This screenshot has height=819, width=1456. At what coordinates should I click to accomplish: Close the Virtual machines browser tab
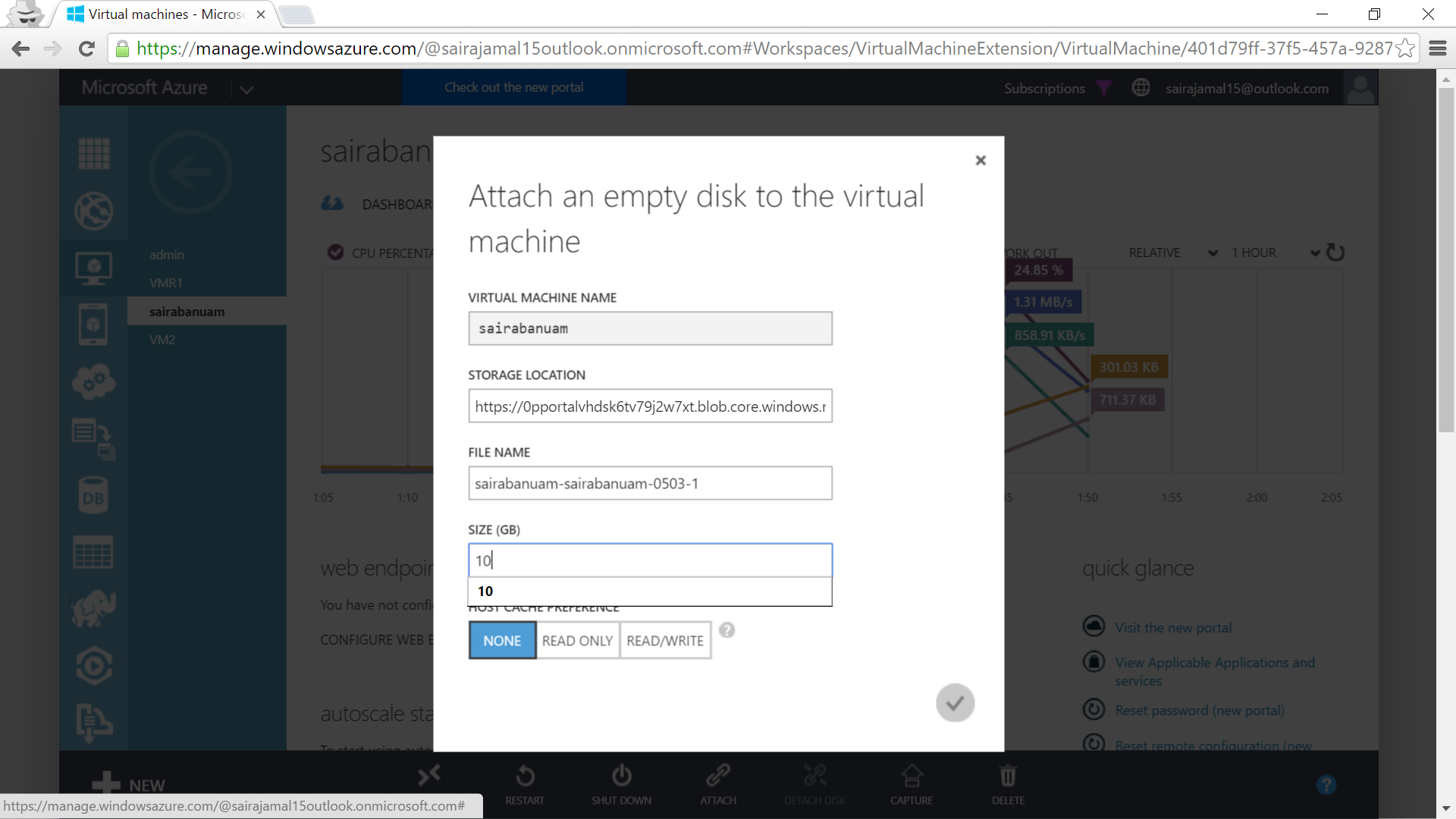(x=261, y=14)
